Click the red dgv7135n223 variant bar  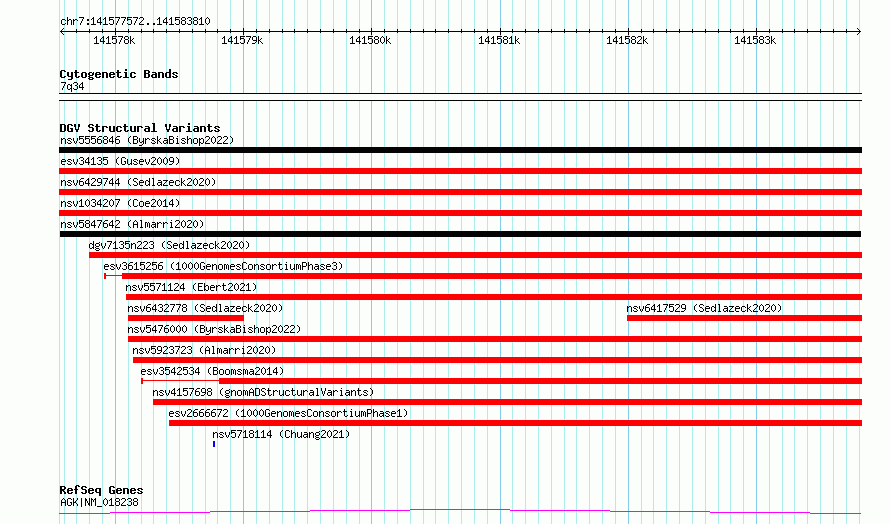pos(475,255)
